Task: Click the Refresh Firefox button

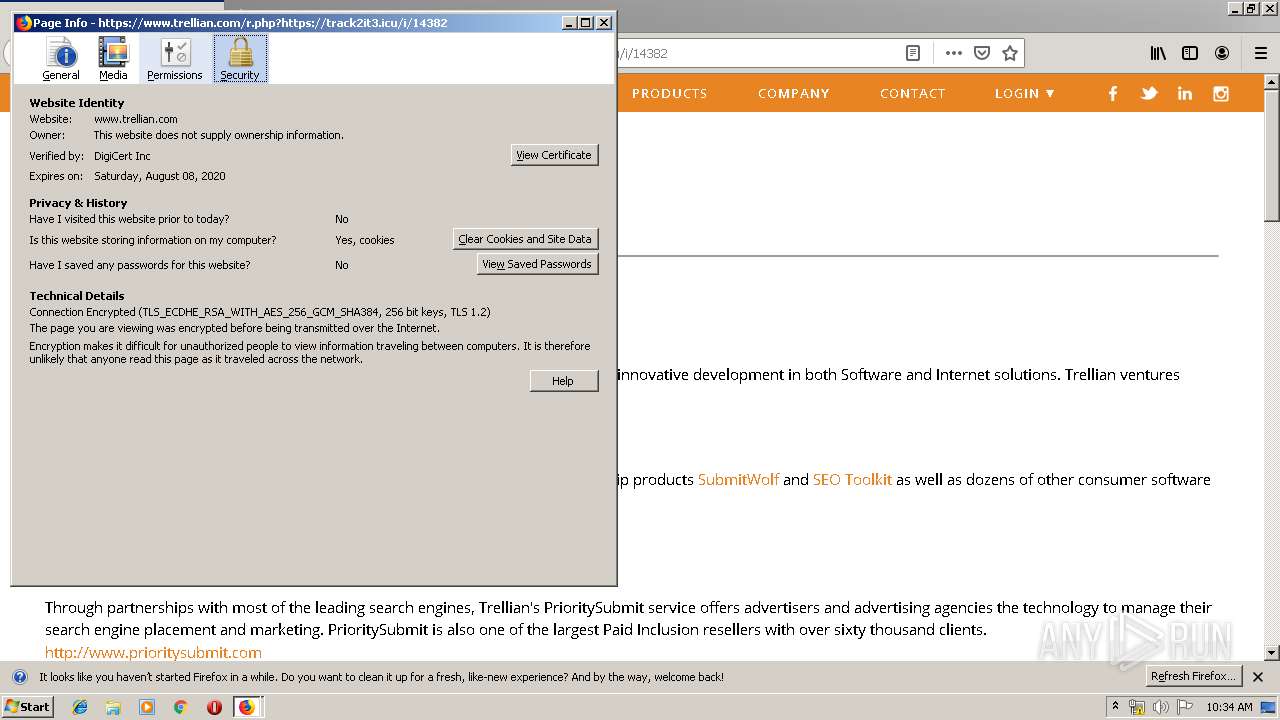Action: pyautogui.click(x=1193, y=677)
